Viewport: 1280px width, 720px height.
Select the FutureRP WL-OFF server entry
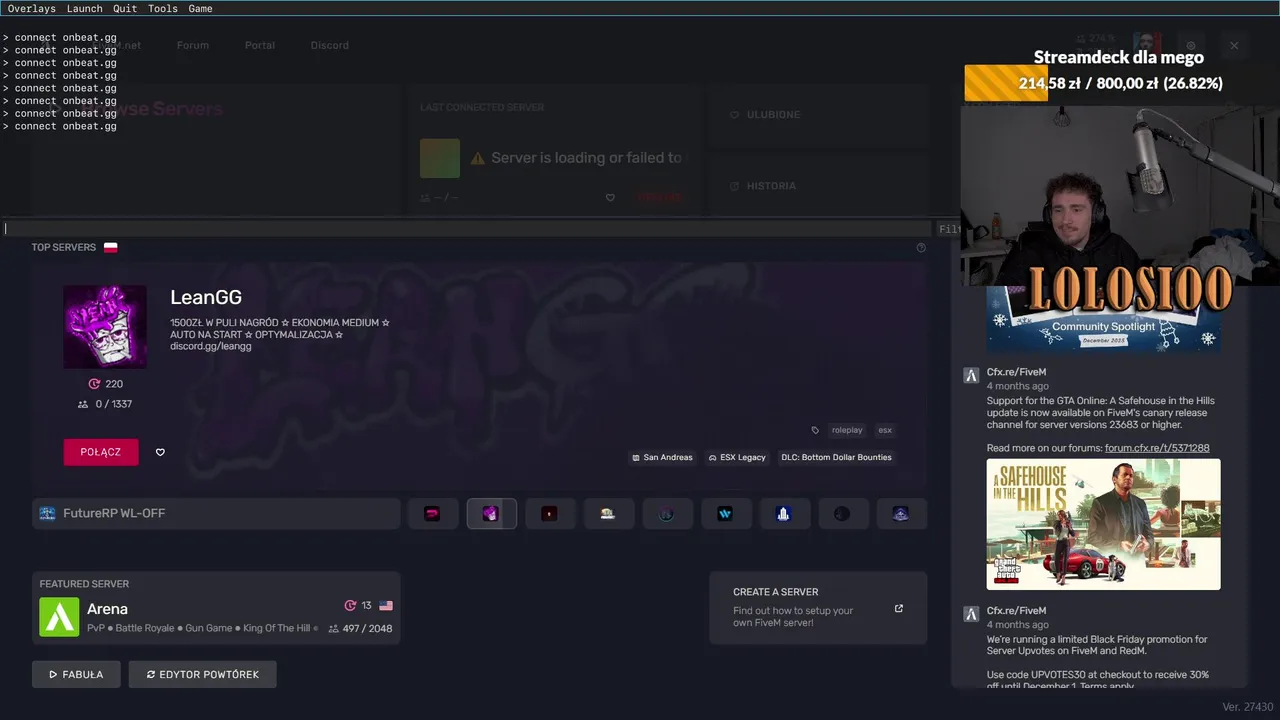[216, 513]
